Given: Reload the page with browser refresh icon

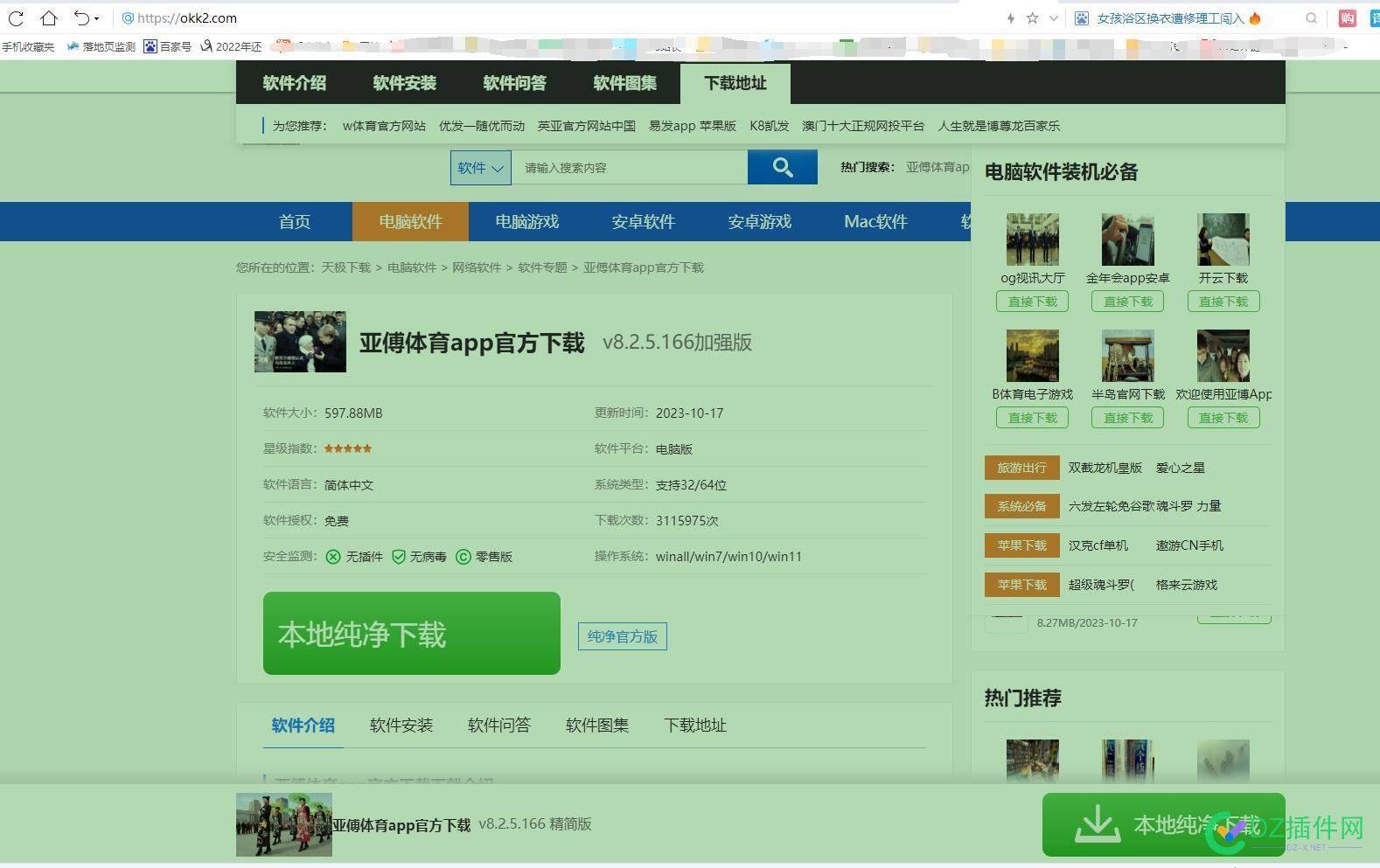Looking at the screenshot, I should (x=16, y=17).
